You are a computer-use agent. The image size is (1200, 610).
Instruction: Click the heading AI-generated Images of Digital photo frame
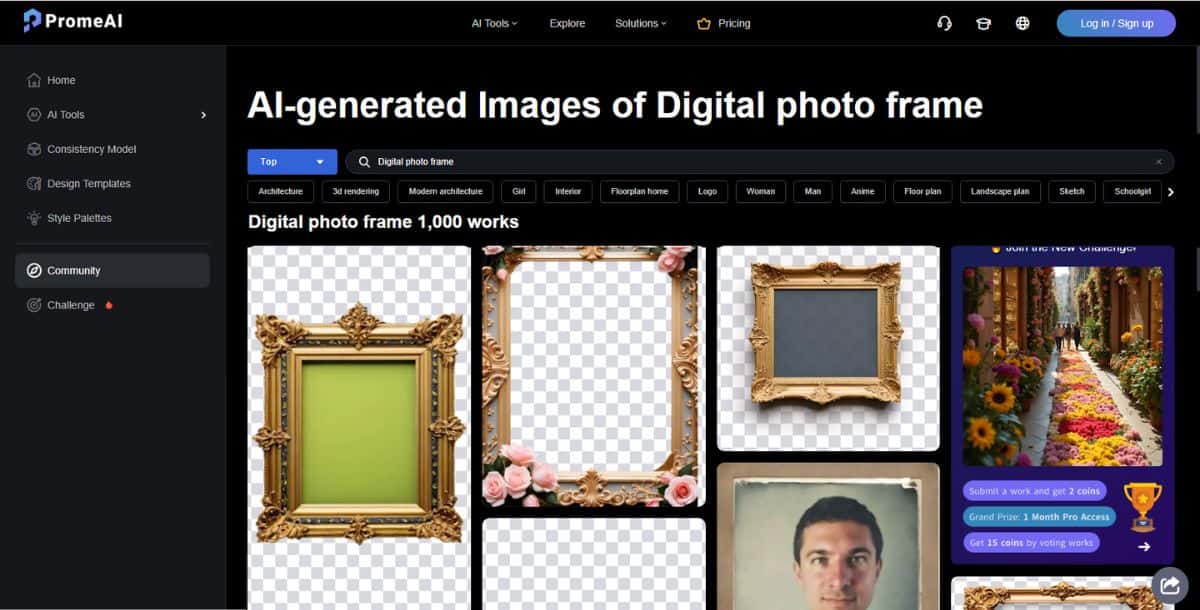[x=615, y=105]
